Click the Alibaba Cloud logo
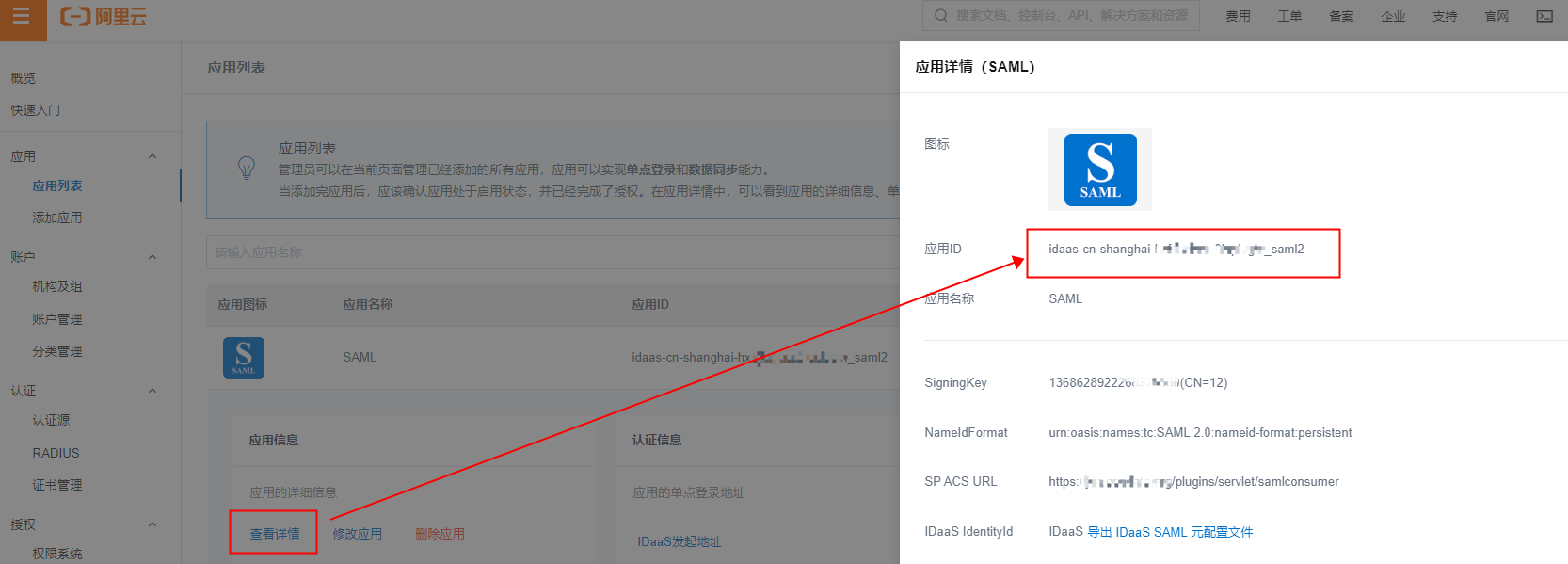The height and width of the screenshot is (564, 1568). click(x=104, y=17)
